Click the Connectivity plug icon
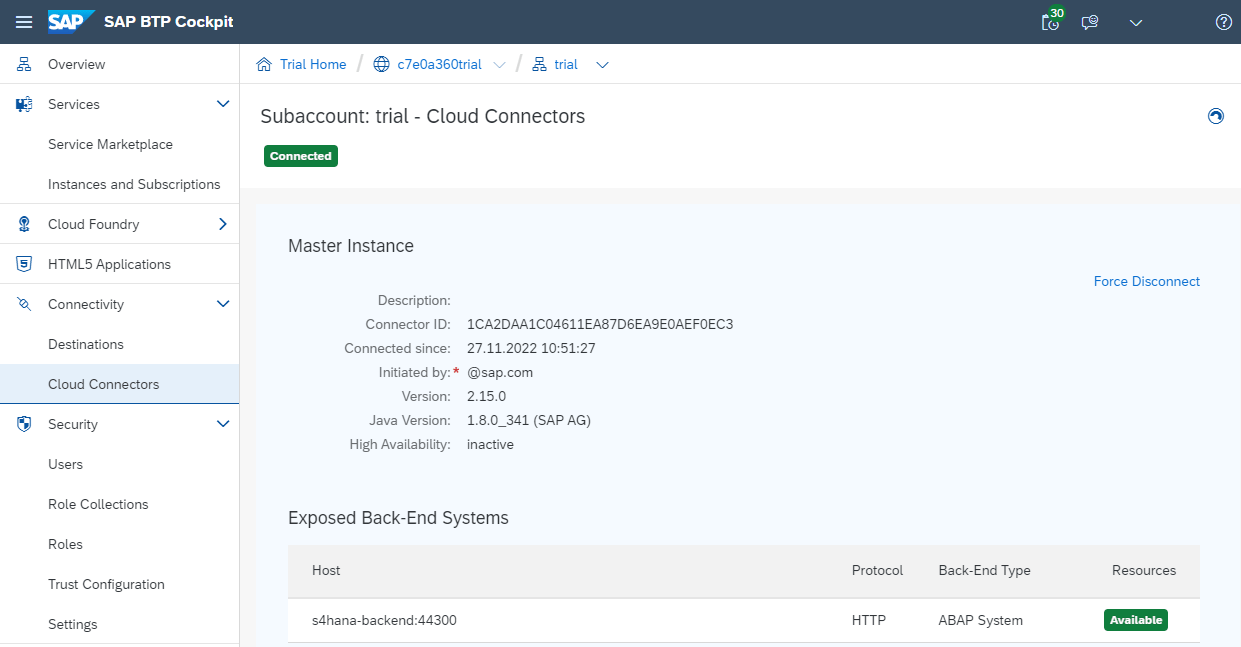The width and height of the screenshot is (1241, 647). [24, 304]
